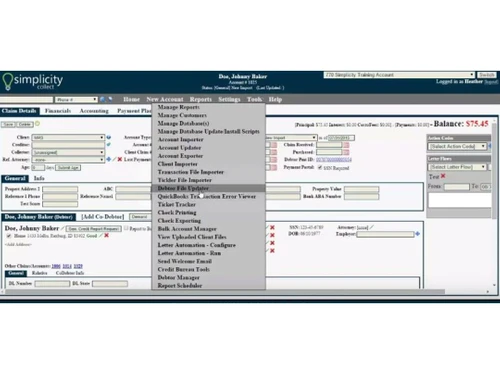Open the Reports menu
This screenshot has height=375, width=500.
(201, 99)
